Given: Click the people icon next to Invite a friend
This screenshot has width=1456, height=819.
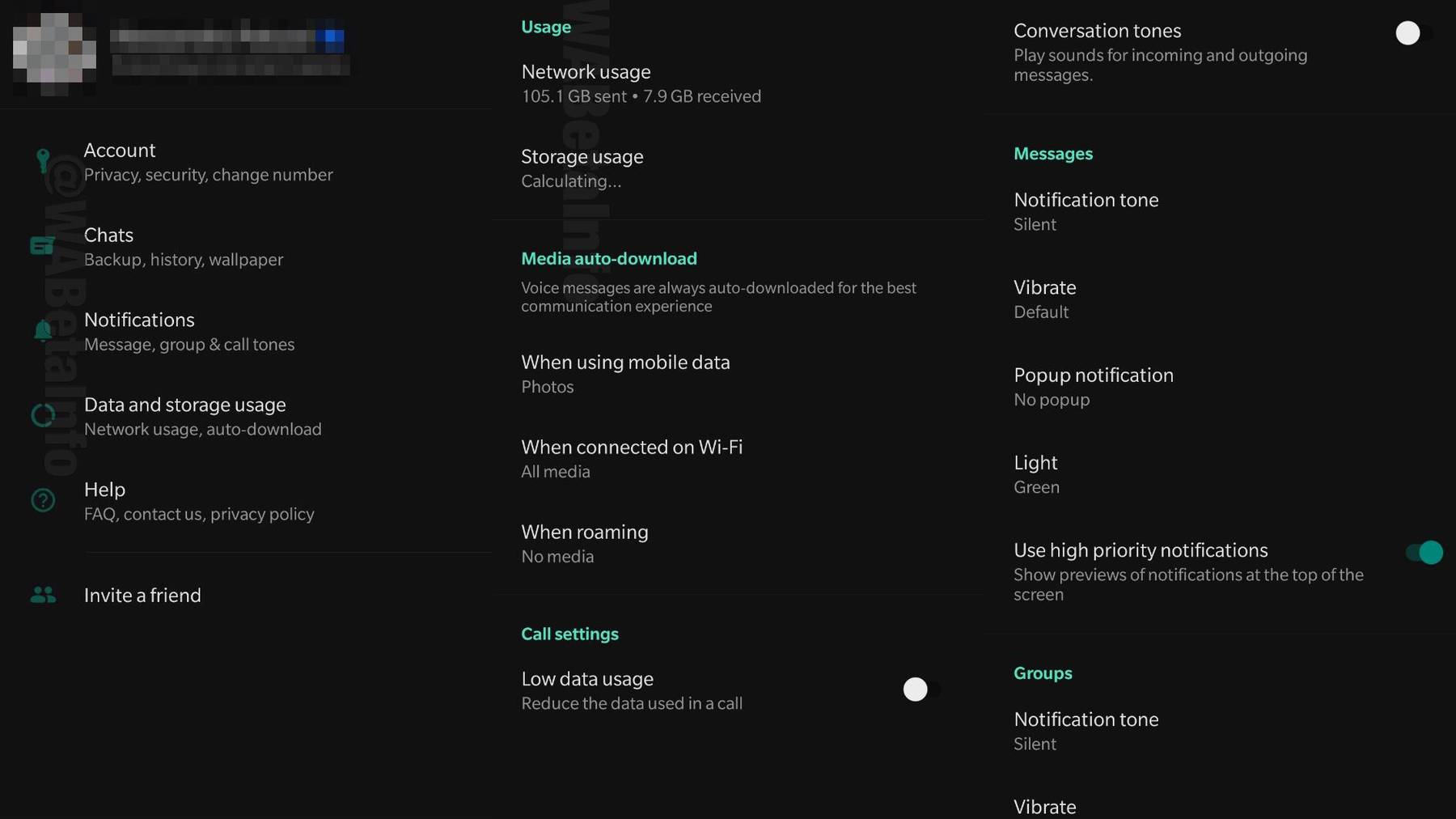Looking at the screenshot, I should point(42,596).
